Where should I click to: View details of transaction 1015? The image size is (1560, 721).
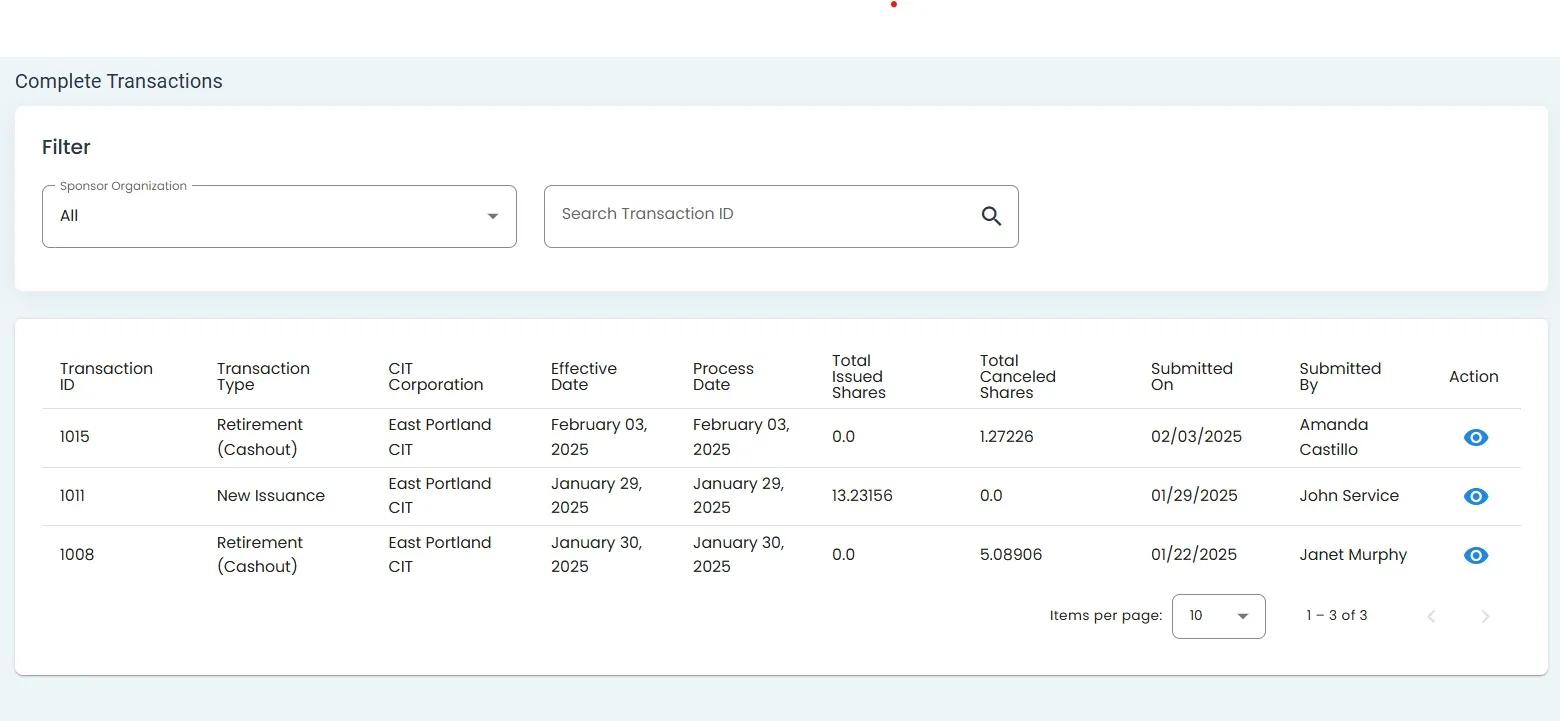[x=1475, y=438]
